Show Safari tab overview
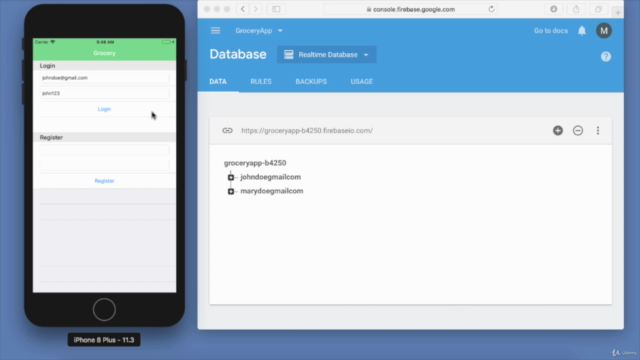 [598, 9]
